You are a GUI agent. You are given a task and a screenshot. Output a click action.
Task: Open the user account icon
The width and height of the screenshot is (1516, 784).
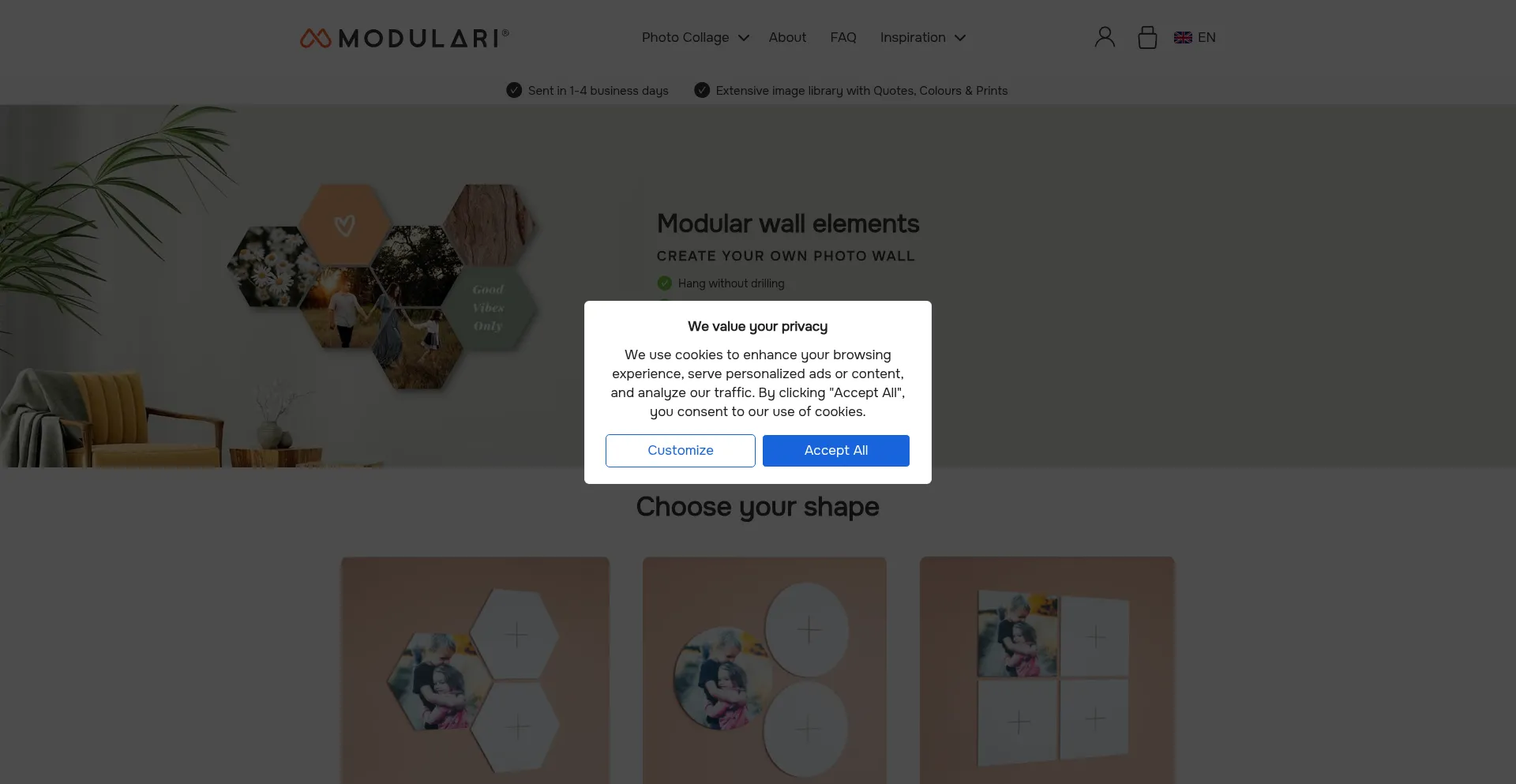coord(1105,37)
